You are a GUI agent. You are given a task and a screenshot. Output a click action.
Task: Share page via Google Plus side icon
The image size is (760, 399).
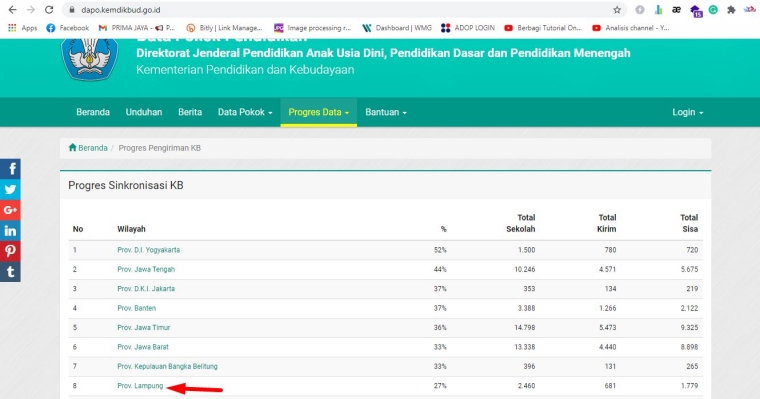point(10,210)
